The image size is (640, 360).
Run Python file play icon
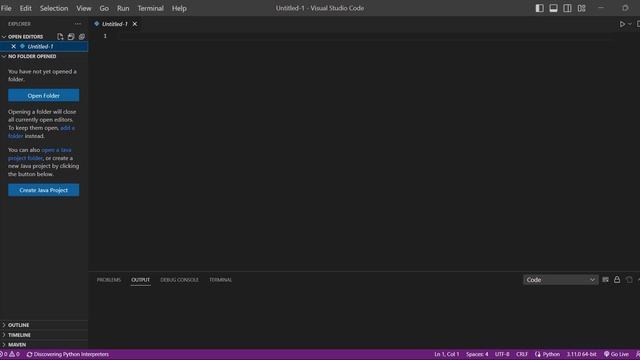pyautogui.click(x=622, y=24)
